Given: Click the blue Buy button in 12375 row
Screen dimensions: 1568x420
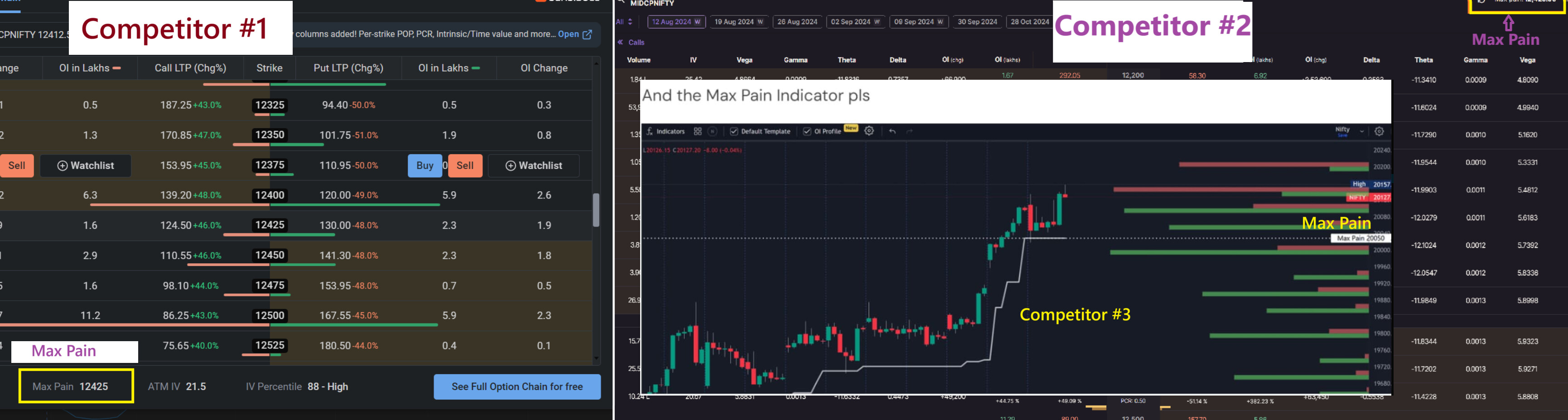Looking at the screenshot, I should point(424,165).
